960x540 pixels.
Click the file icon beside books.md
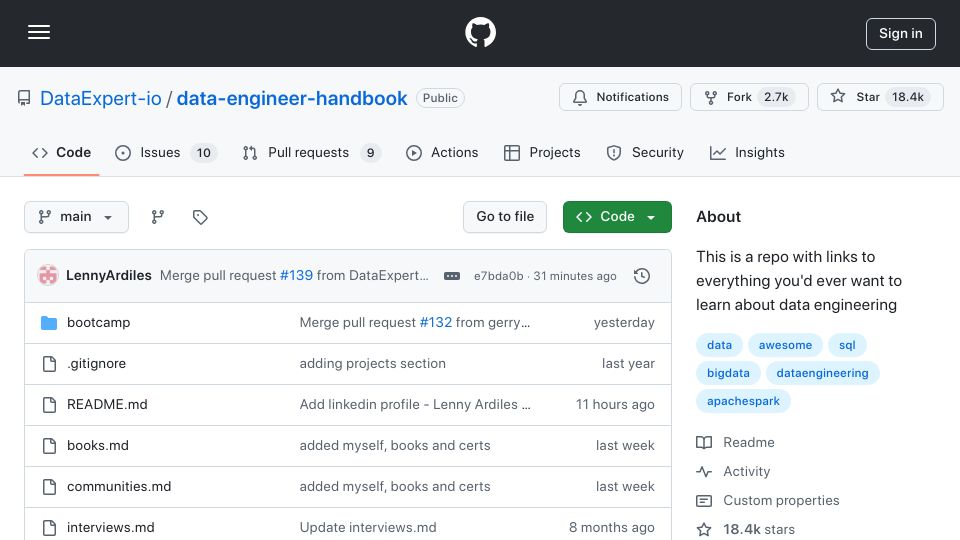49,446
